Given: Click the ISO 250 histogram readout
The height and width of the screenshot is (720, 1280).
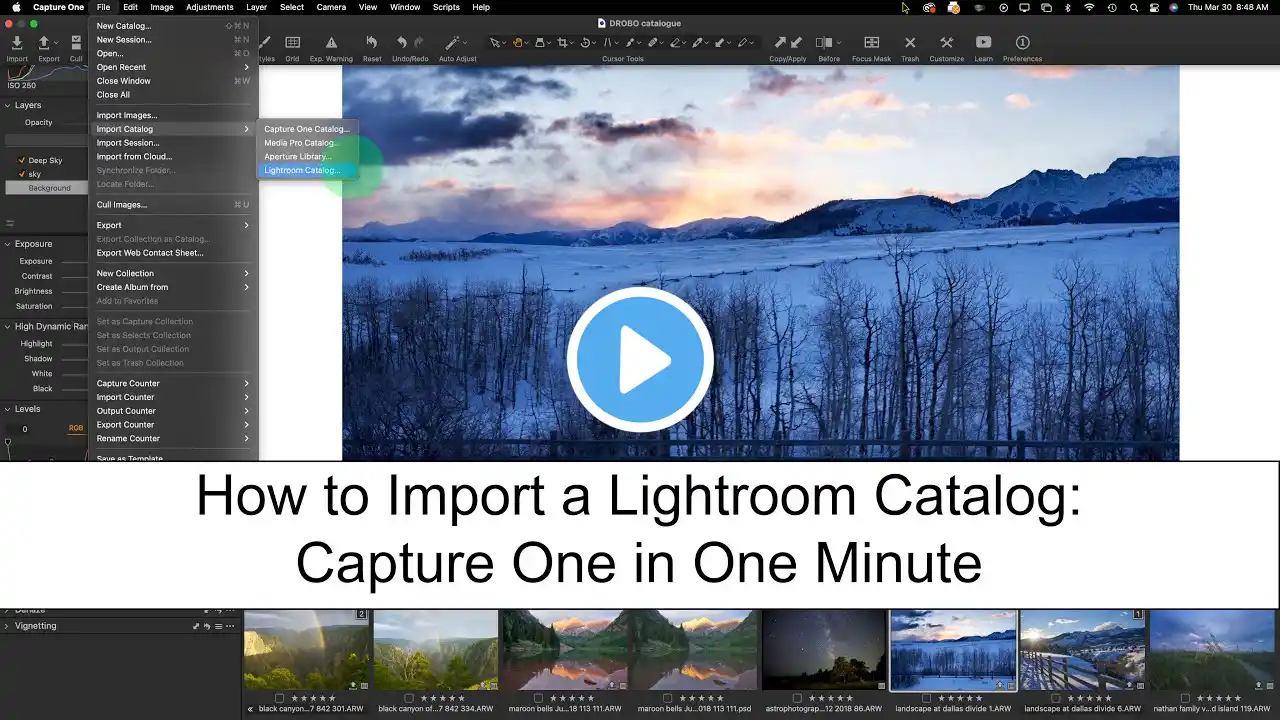Looking at the screenshot, I should click(x=21, y=86).
